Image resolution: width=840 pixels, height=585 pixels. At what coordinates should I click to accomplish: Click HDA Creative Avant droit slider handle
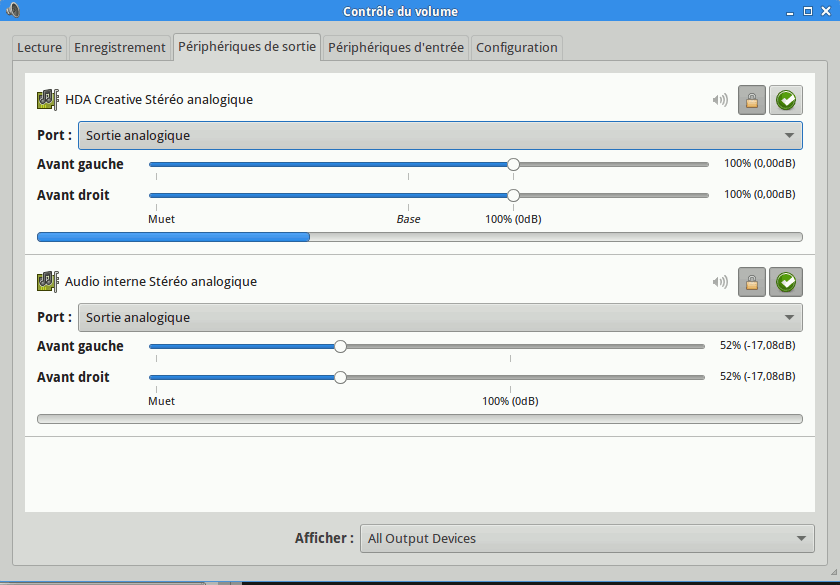[x=513, y=196]
